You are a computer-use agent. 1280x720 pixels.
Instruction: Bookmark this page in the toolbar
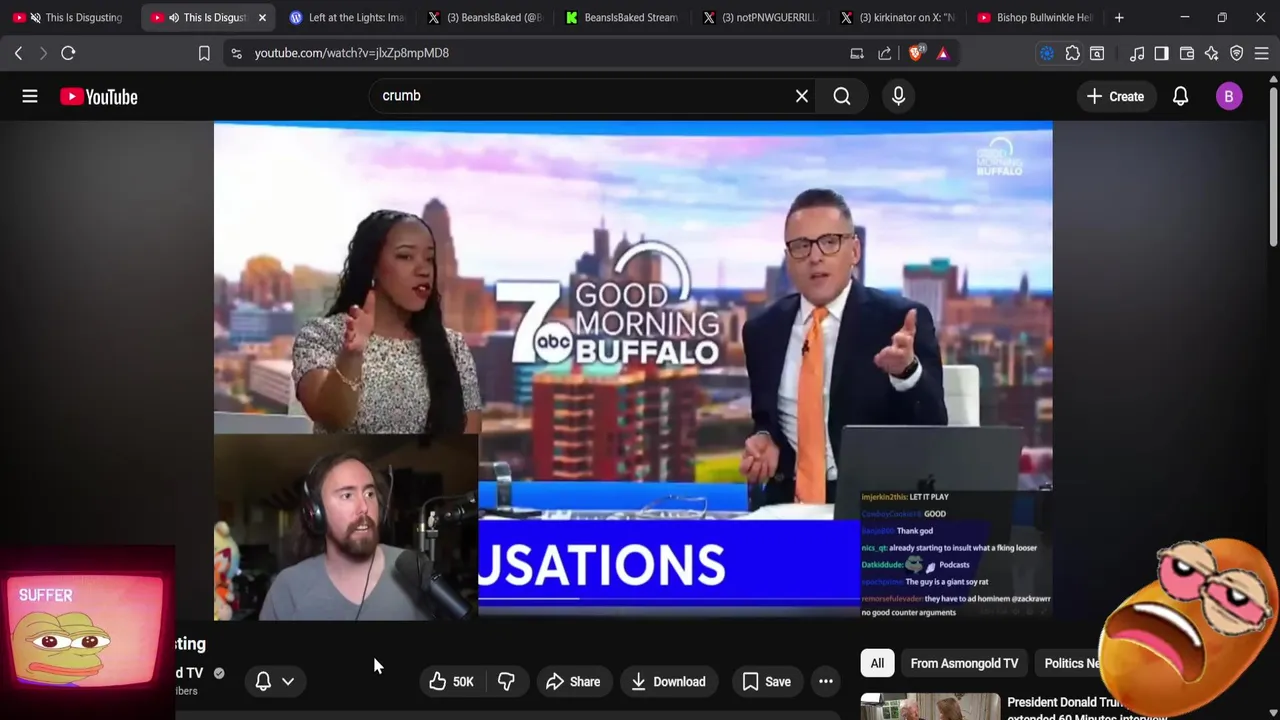pyautogui.click(x=204, y=53)
